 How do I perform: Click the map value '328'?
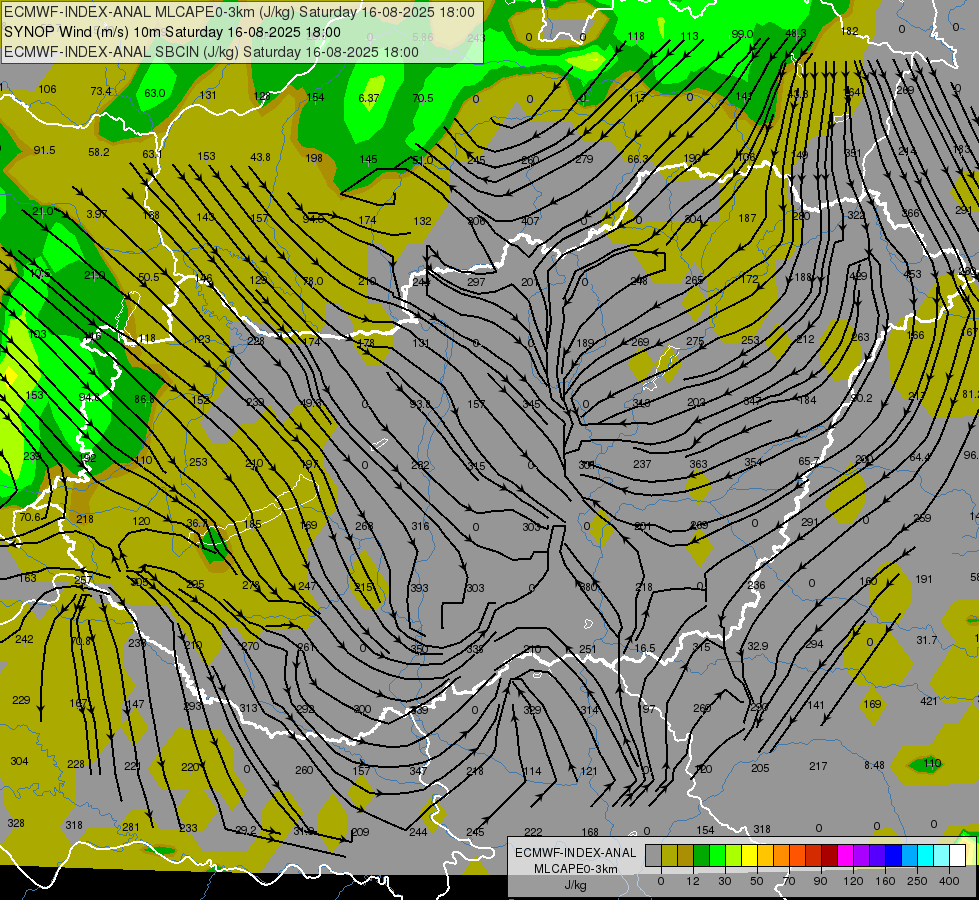[x=16, y=823]
